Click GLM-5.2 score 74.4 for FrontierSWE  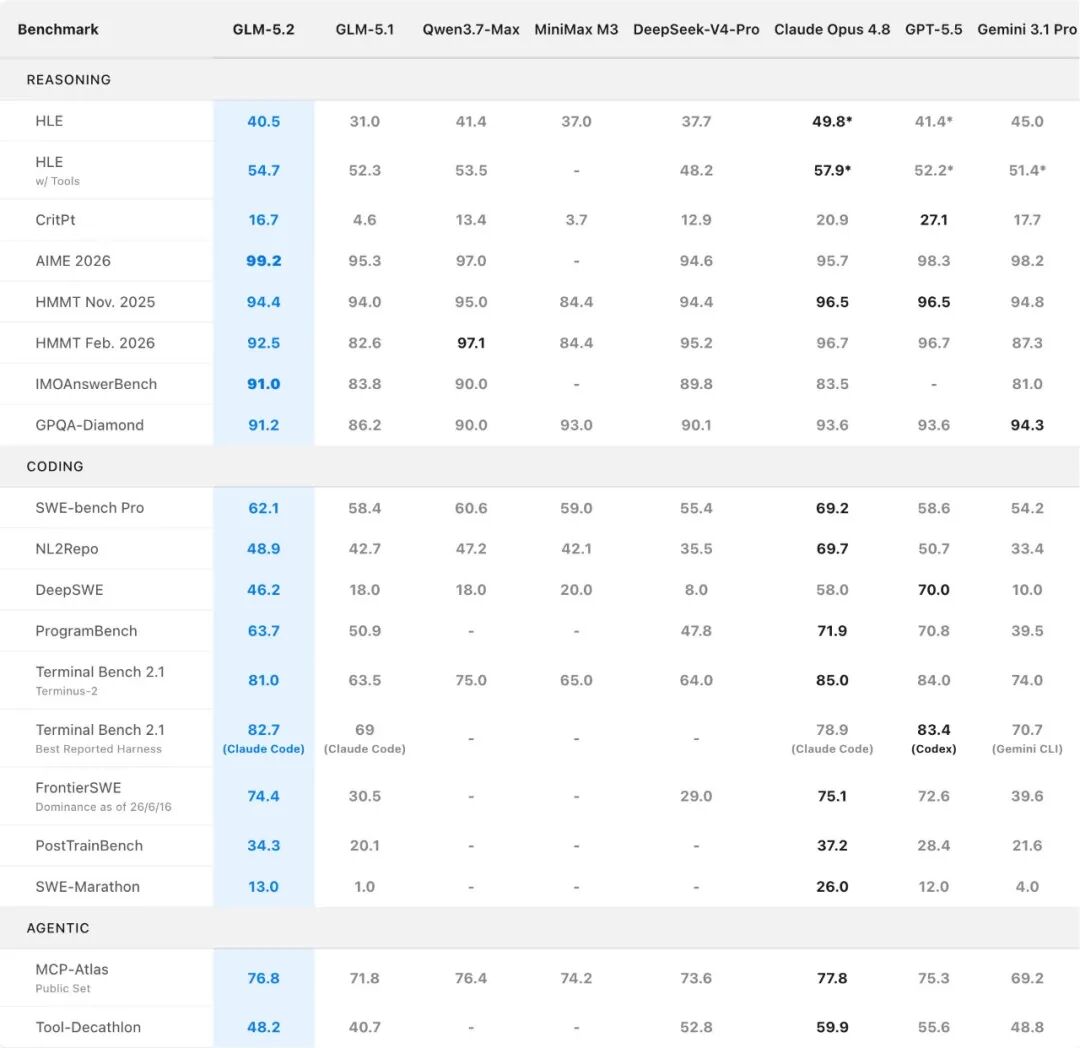pyautogui.click(x=263, y=796)
